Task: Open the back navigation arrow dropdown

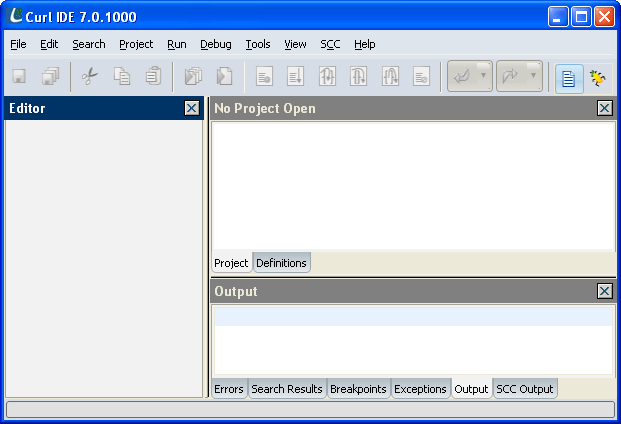Action: 483,76
